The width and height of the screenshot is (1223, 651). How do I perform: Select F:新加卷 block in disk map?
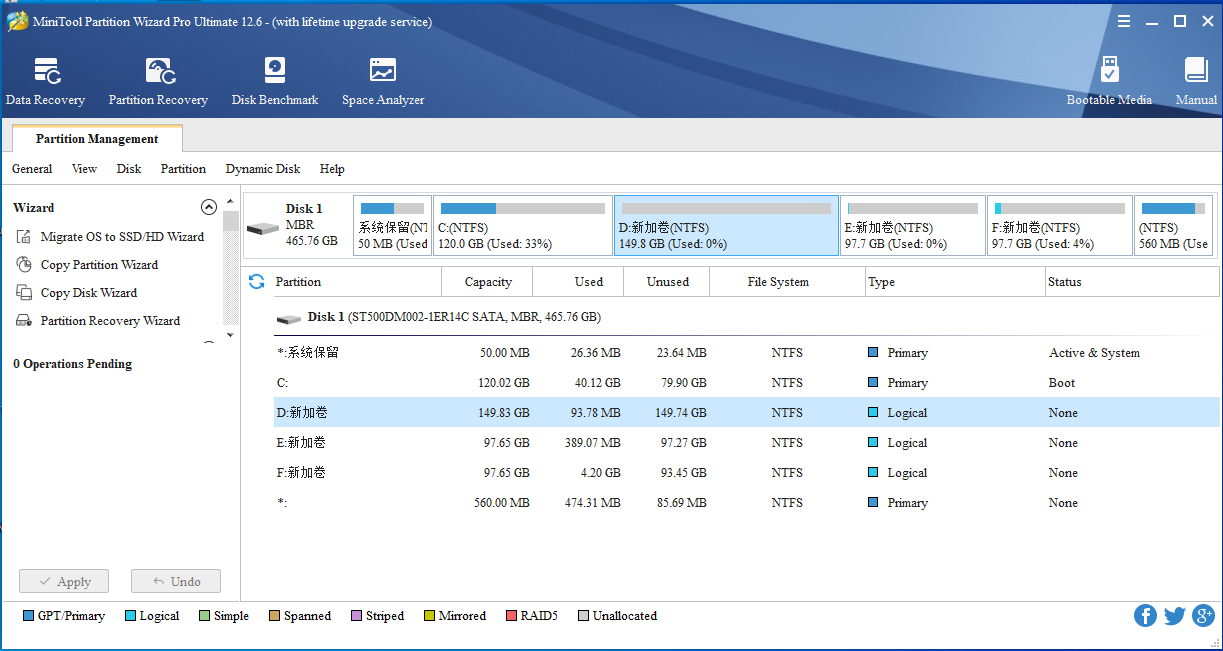(1059, 226)
